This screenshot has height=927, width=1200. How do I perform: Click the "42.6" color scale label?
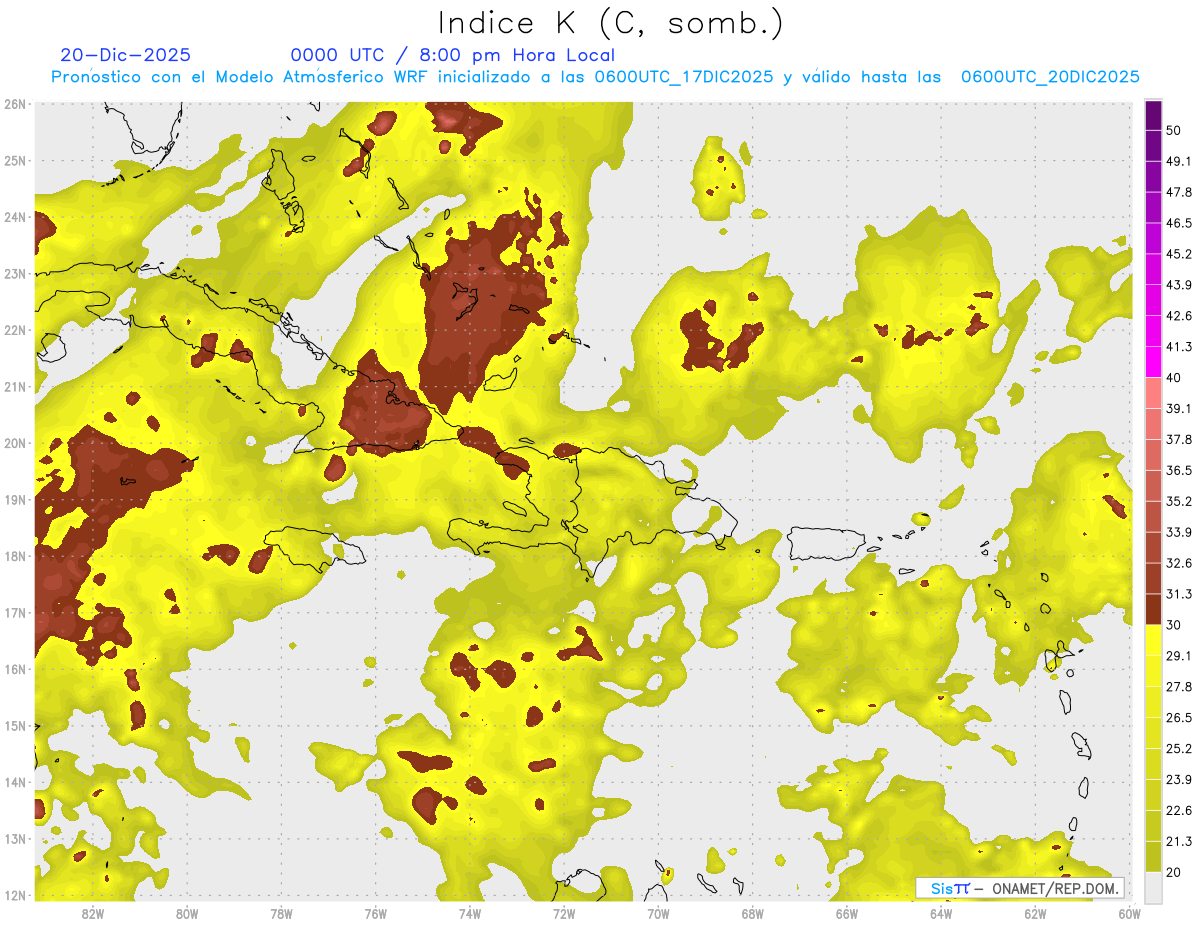[x=1179, y=316]
